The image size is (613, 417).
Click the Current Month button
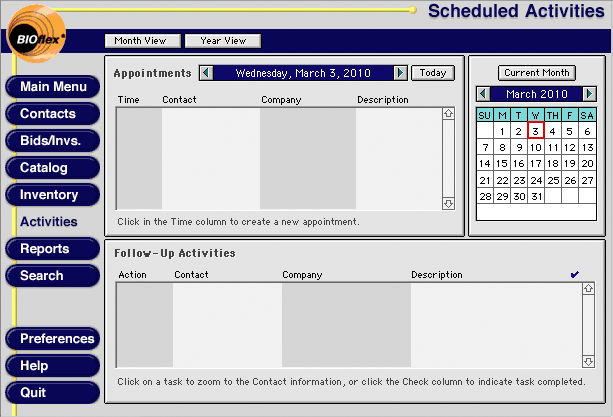(536, 73)
